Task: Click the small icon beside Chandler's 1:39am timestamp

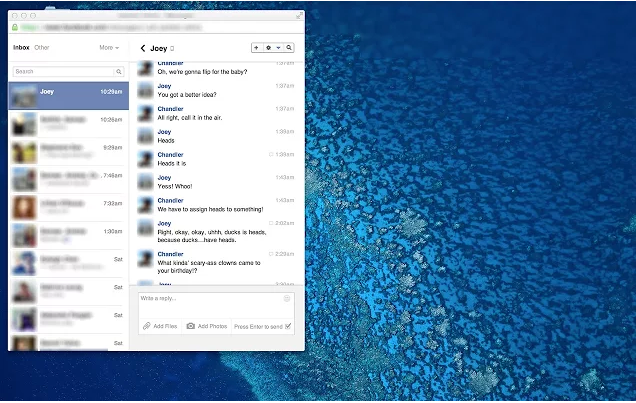Action: tap(271, 154)
